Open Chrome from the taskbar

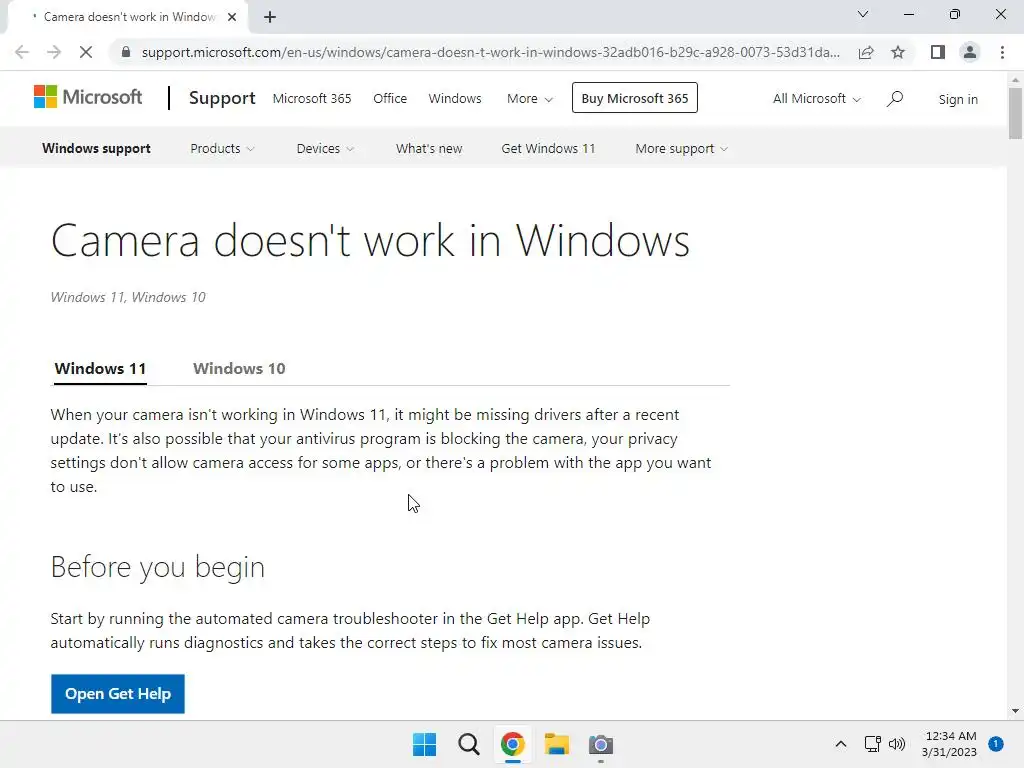pos(513,744)
